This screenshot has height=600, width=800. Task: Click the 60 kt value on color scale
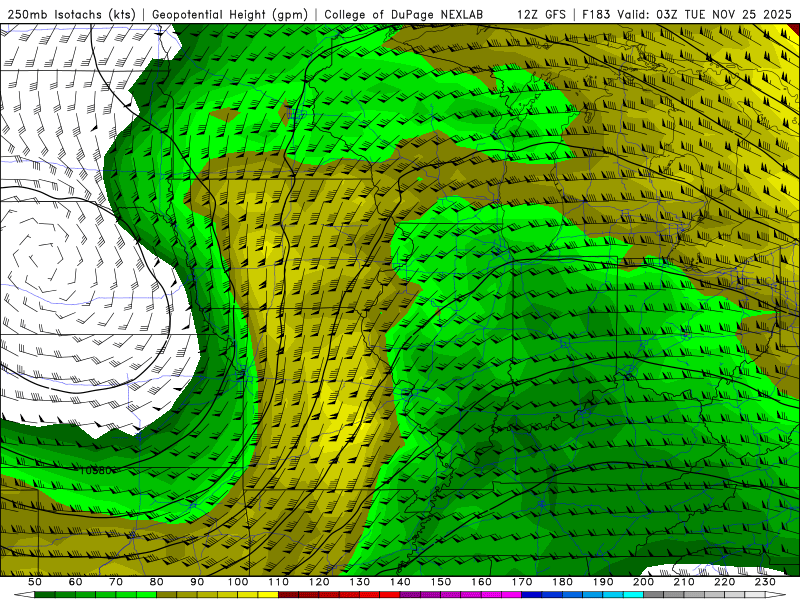(76, 582)
